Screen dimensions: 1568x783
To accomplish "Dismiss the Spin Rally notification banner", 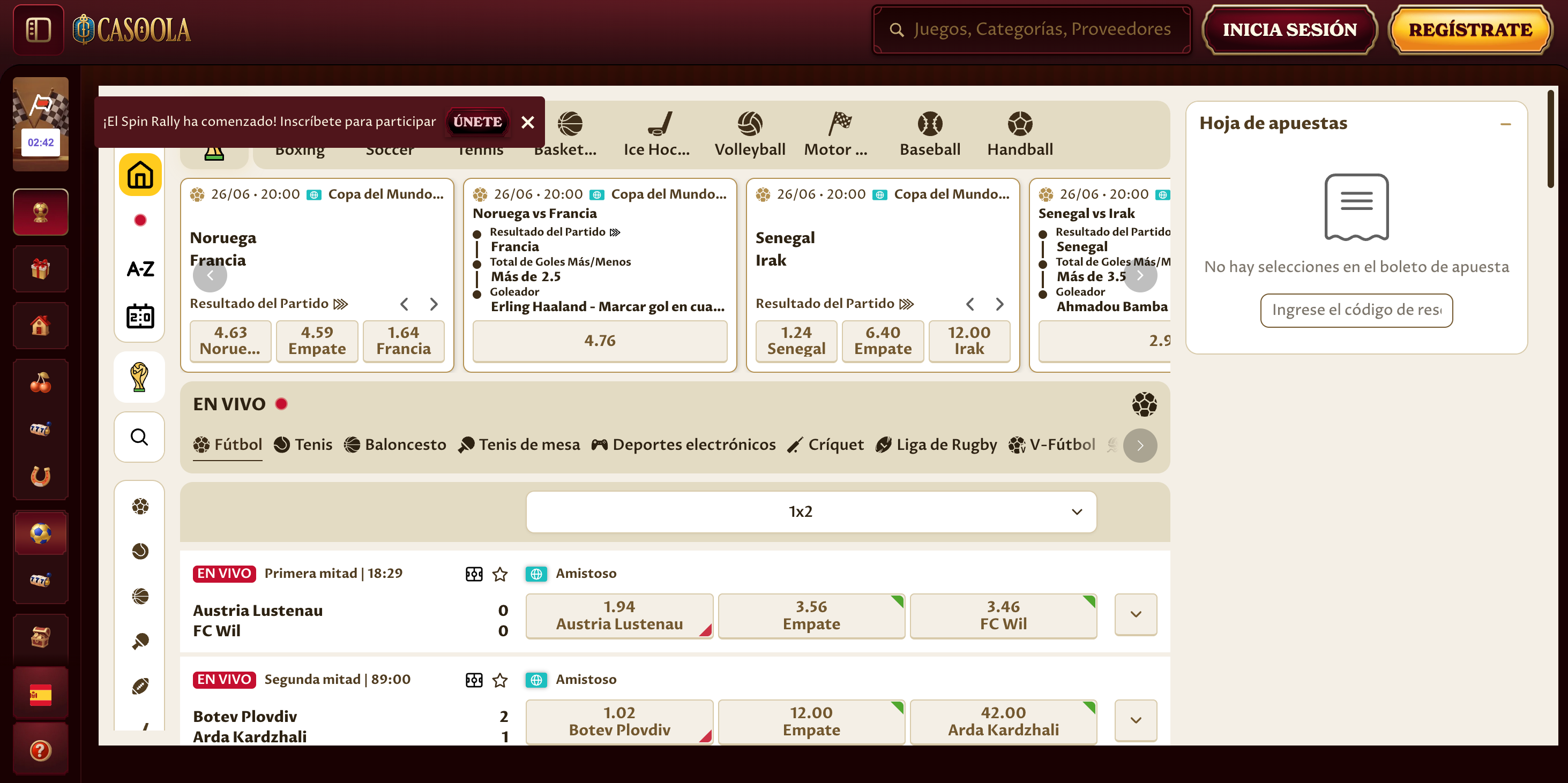I will 528,122.
